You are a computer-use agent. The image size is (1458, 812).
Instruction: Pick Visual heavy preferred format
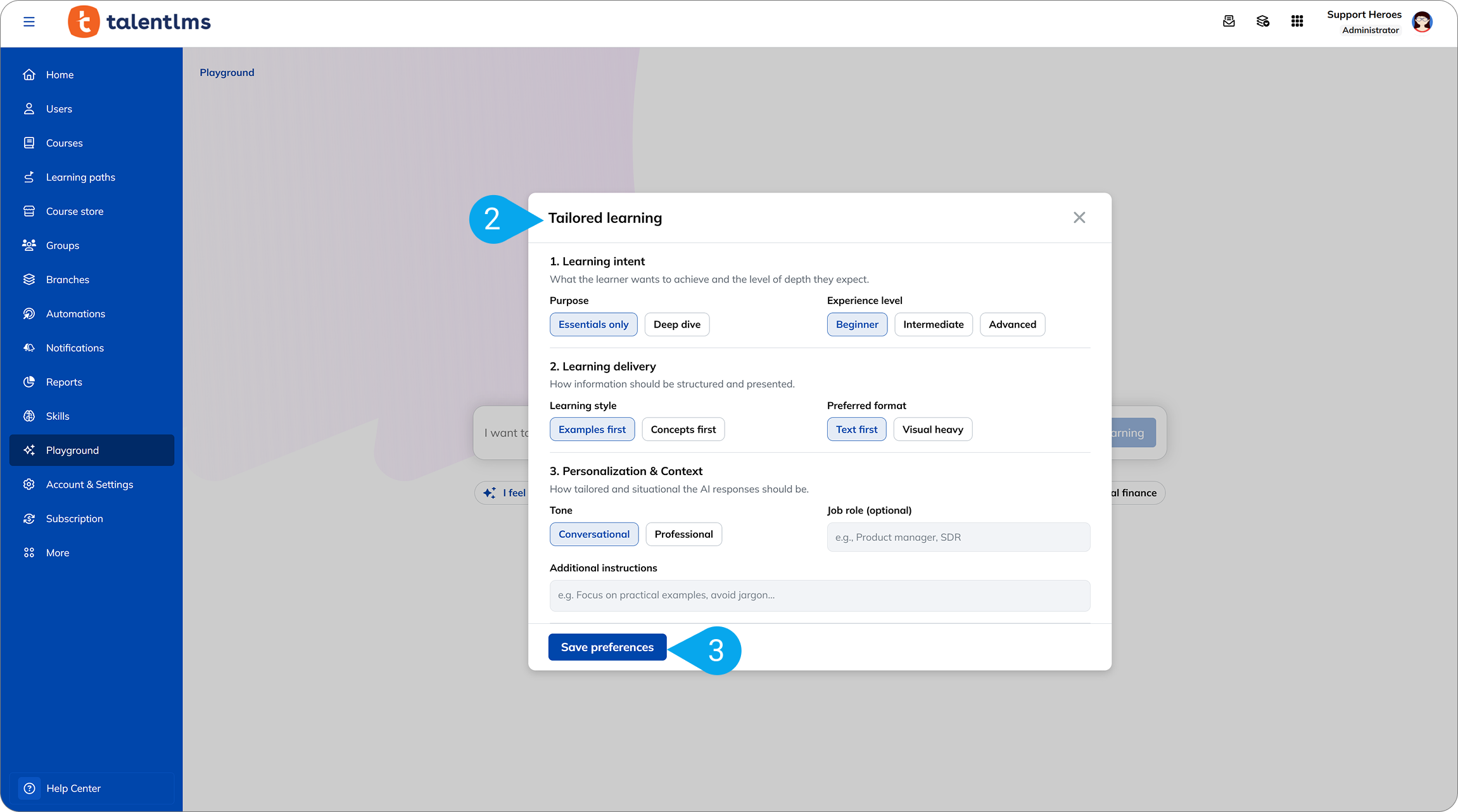click(933, 429)
